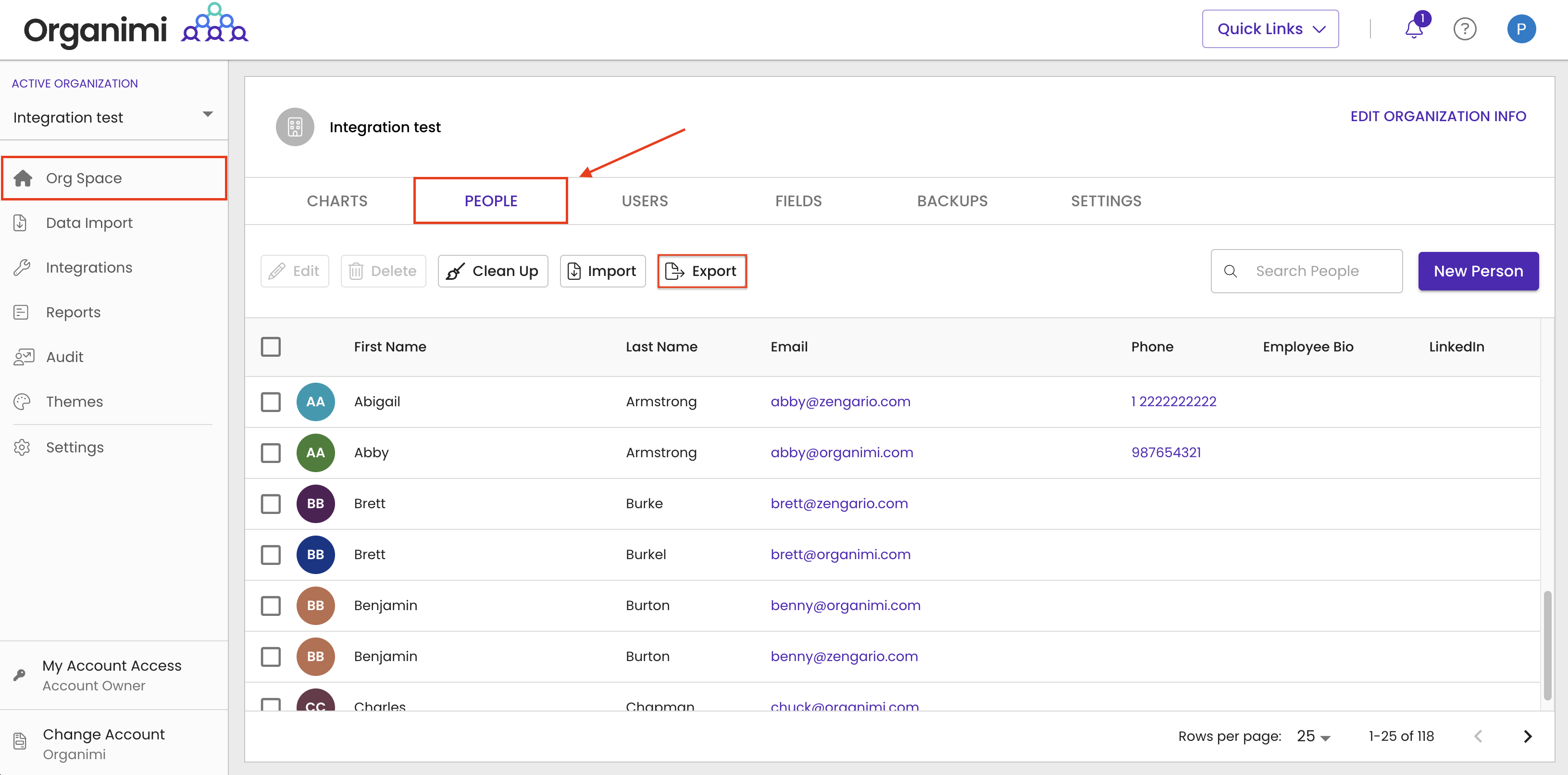This screenshot has width=1568, height=775.
Task: Click the help question mark icon
Action: [1465, 29]
